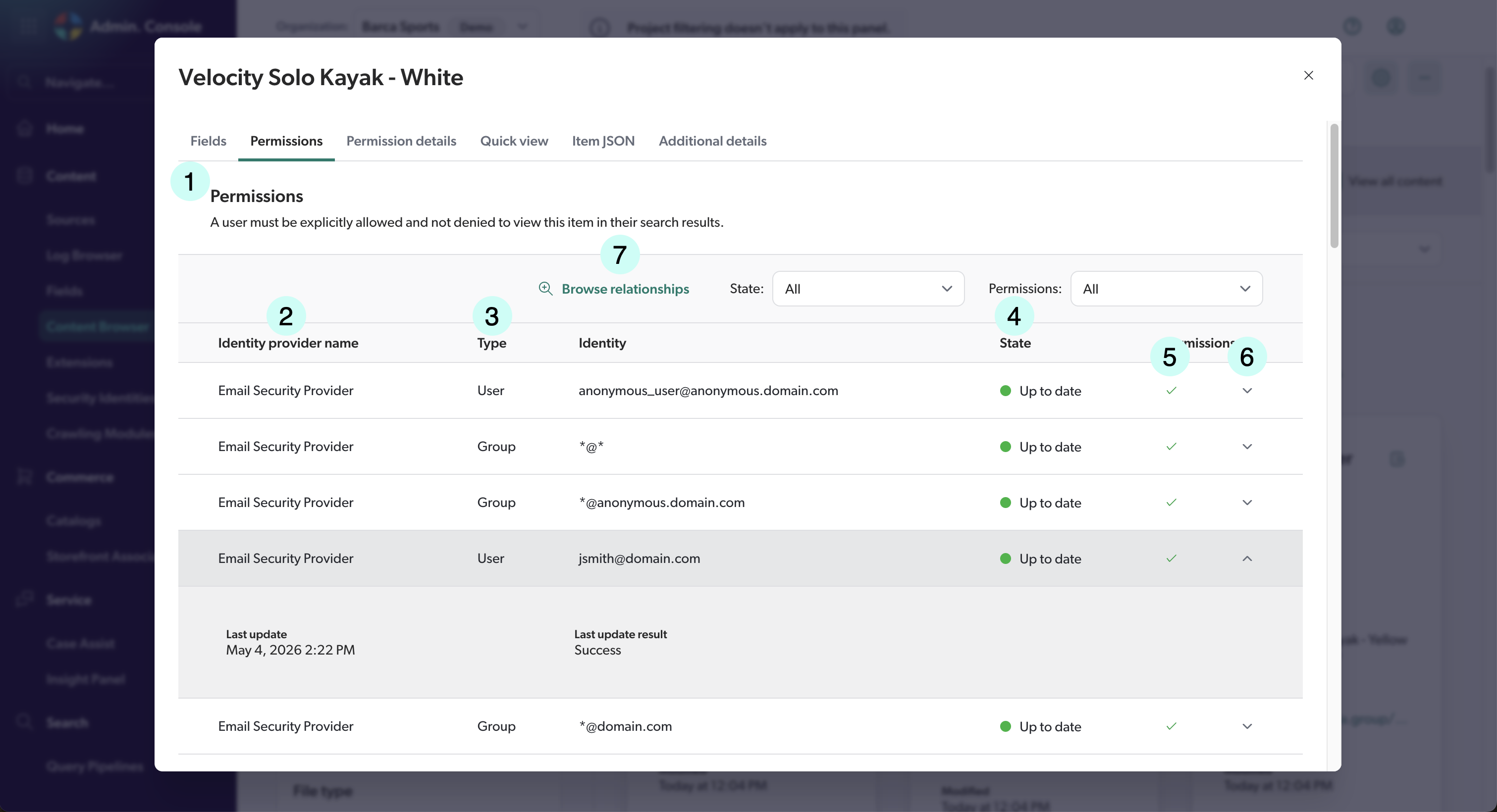Viewport: 1497px width, 812px height.
Task: Open the Fields tab
Action: (208, 141)
